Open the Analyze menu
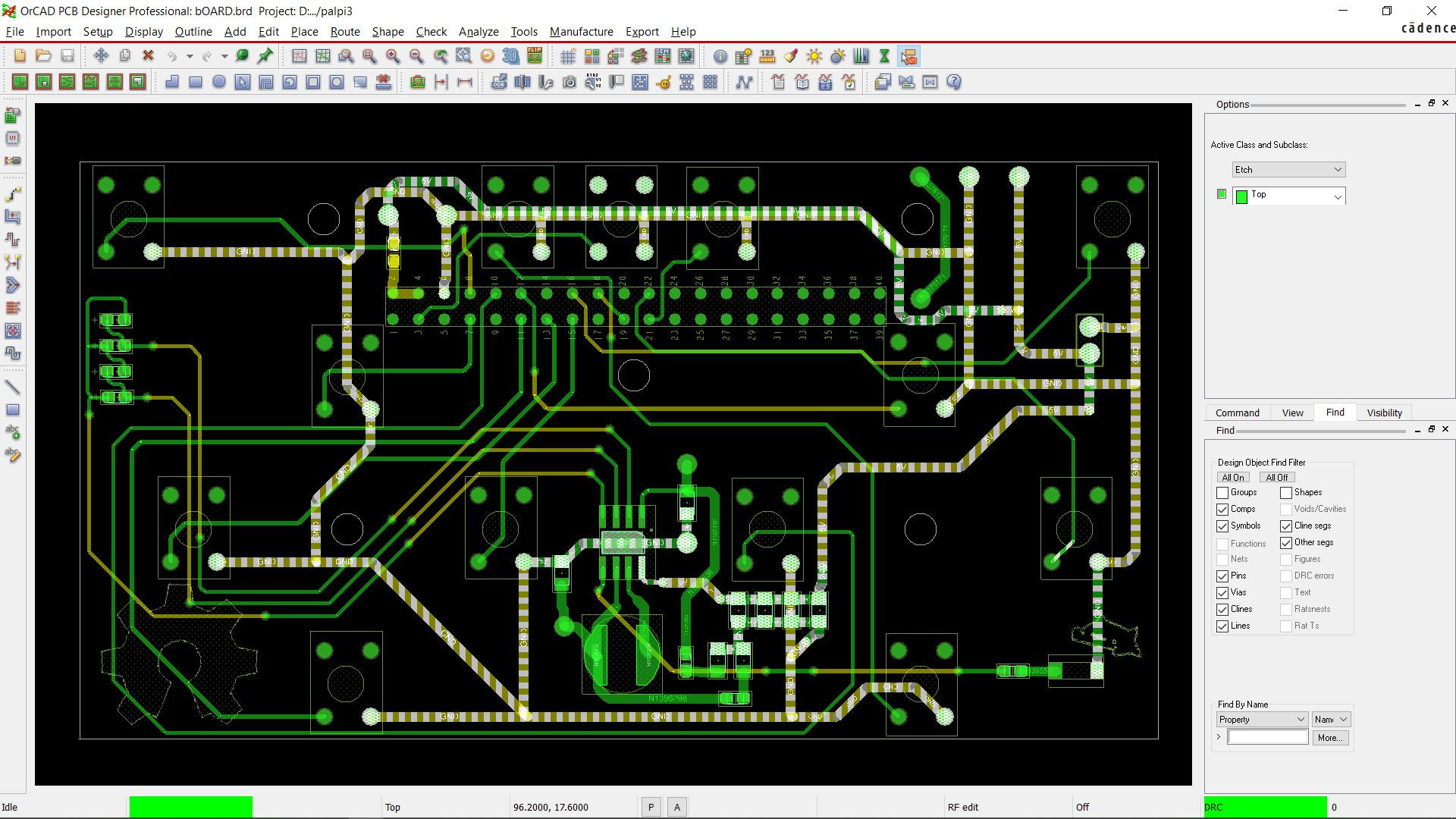 click(479, 32)
